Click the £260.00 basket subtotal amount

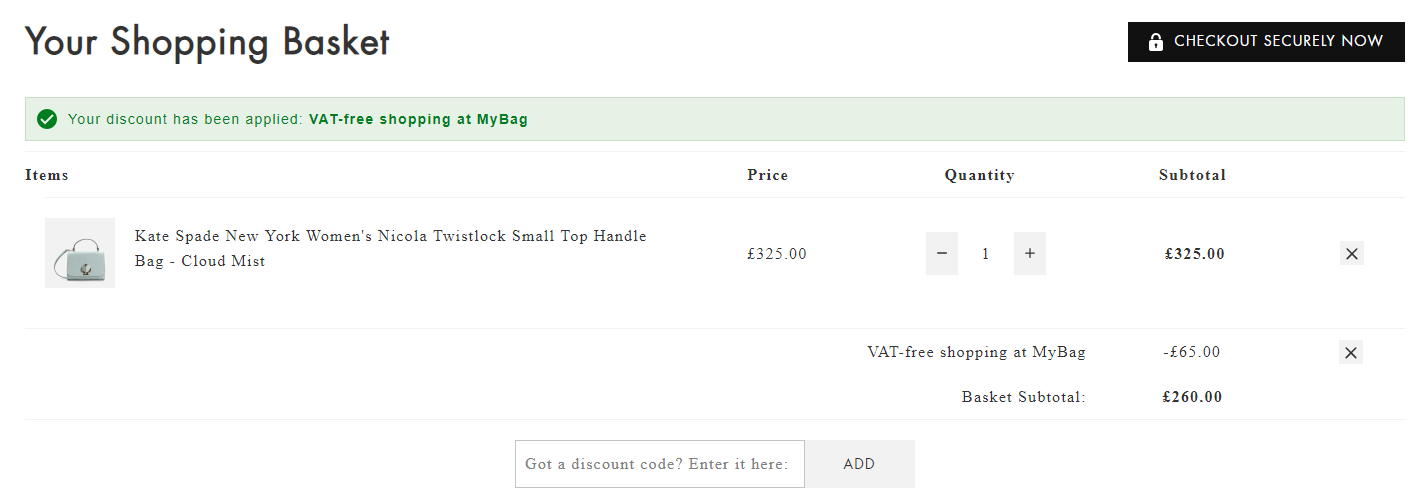(x=1193, y=397)
